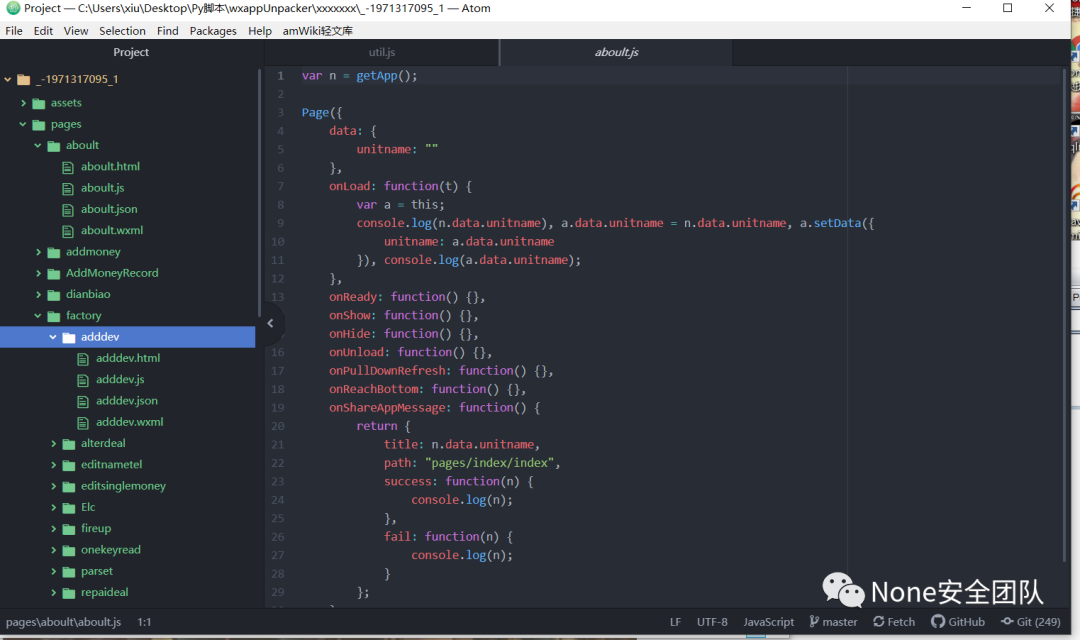Click the aboult.json file icon
The height and width of the screenshot is (640, 1080).
pyautogui.click(x=68, y=210)
